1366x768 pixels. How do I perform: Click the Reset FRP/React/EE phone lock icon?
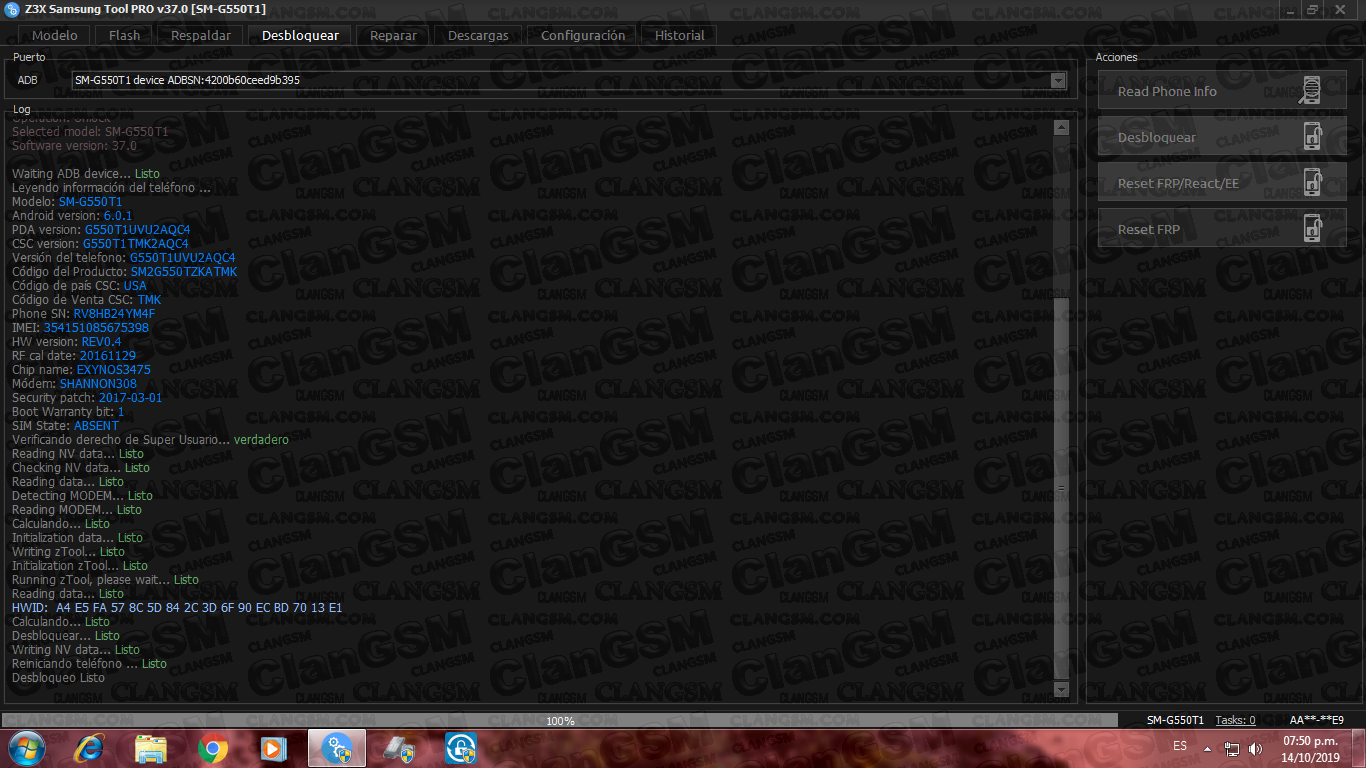pyautogui.click(x=1313, y=183)
